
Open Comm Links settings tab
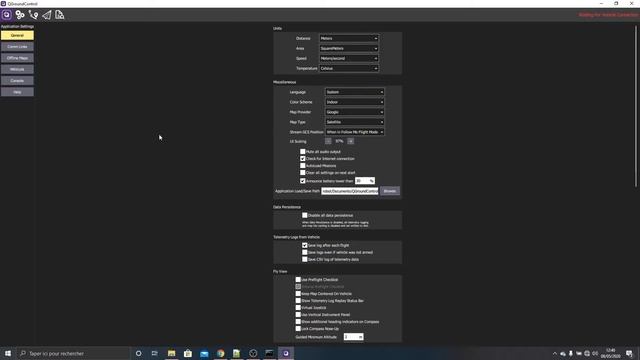tap(17, 47)
